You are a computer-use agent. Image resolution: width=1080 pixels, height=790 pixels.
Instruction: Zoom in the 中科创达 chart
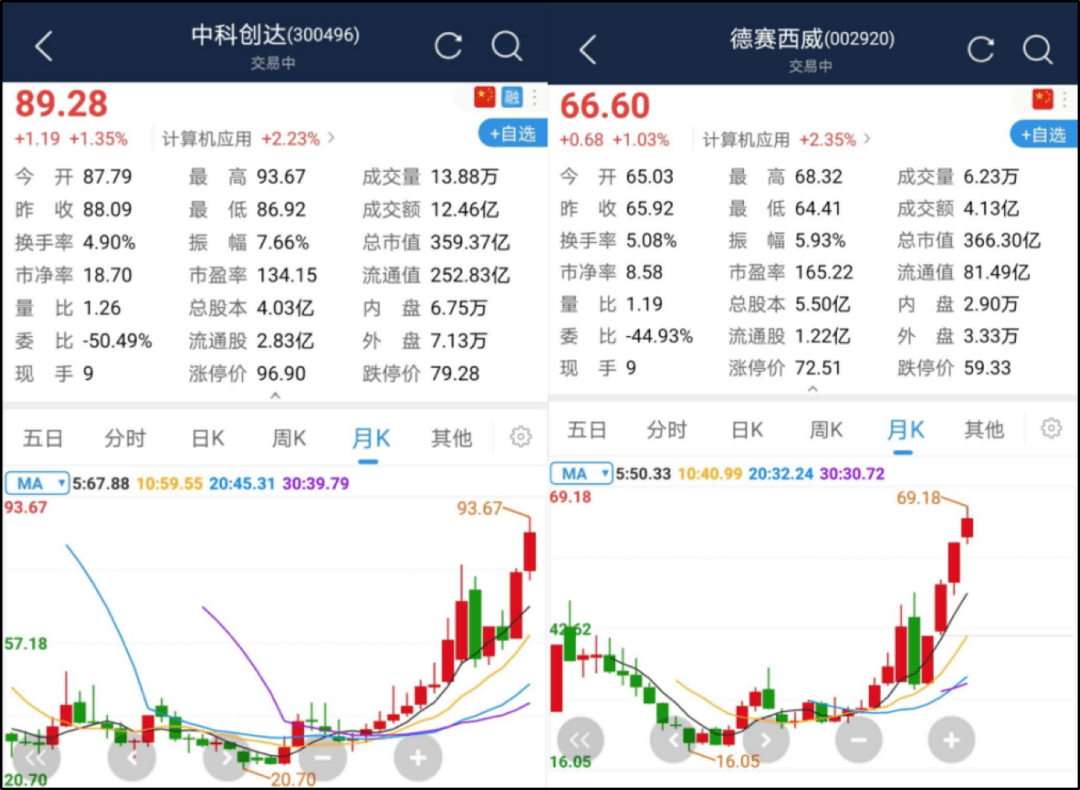(417, 758)
